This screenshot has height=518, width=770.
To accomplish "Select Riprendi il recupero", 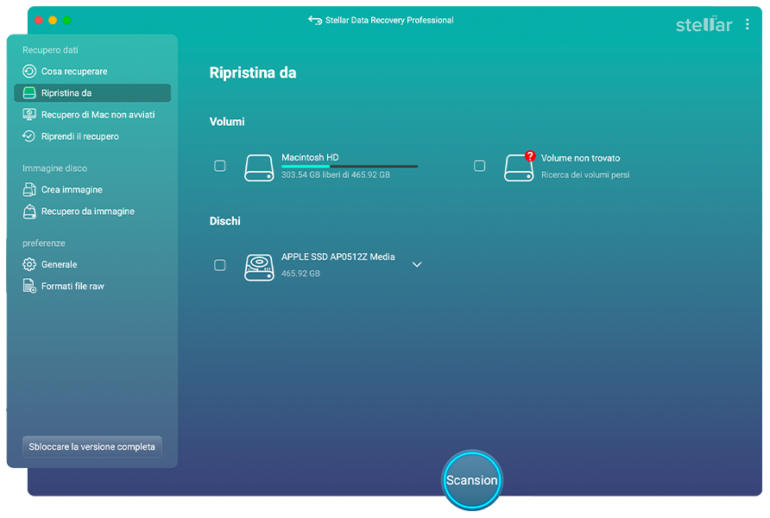I will [x=92, y=136].
